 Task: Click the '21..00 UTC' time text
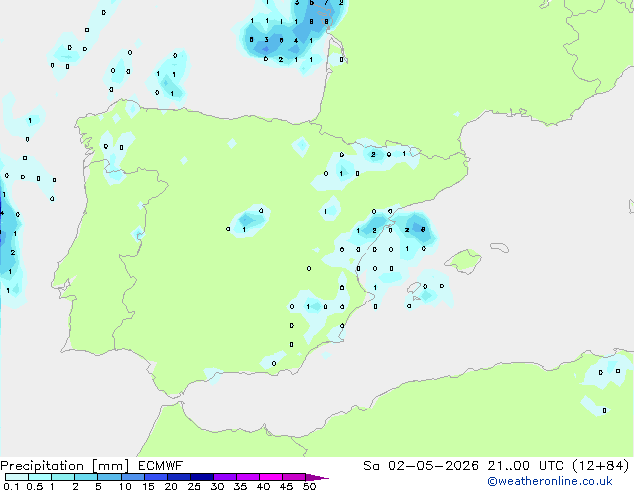tap(525, 466)
